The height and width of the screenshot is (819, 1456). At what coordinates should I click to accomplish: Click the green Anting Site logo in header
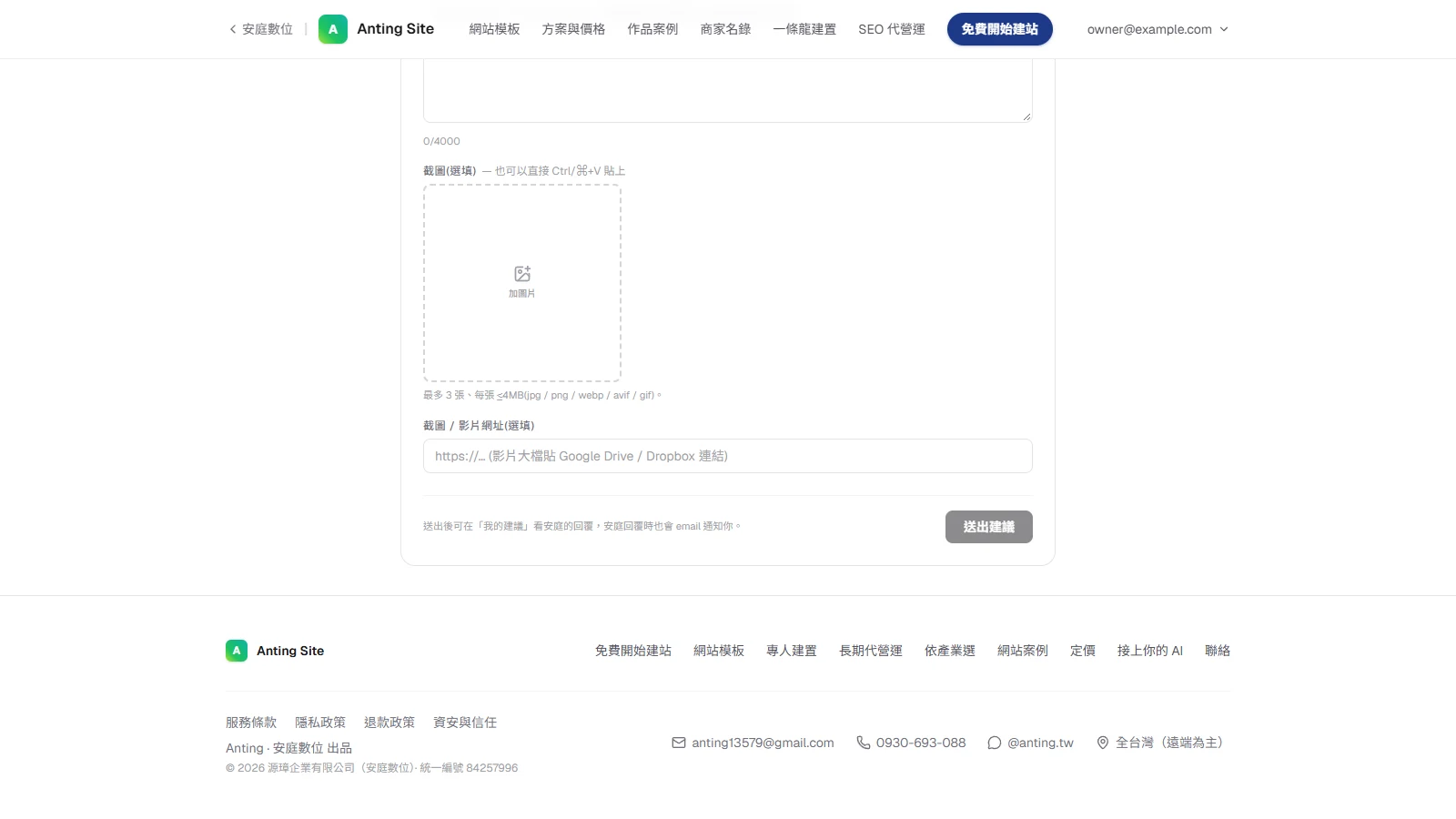coord(333,29)
